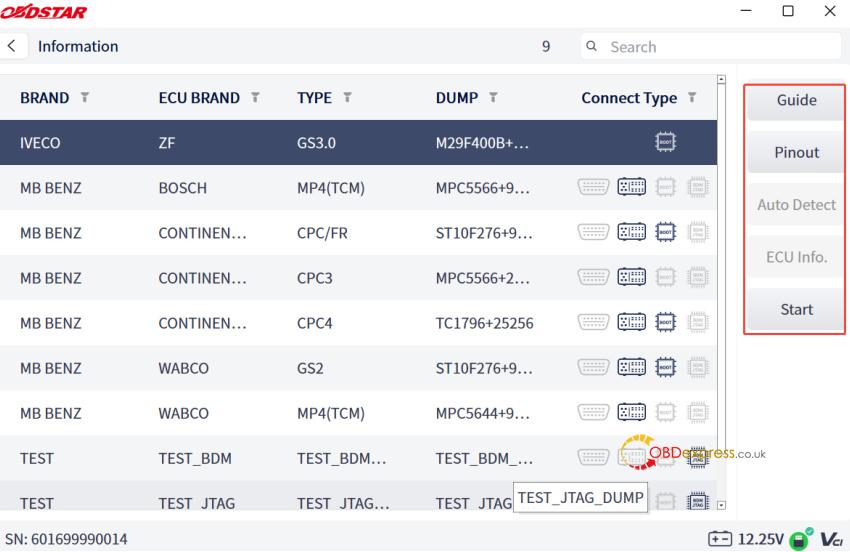Select the BOSCH ECU brand cell
Screen dimensions: 850x552
183,188
